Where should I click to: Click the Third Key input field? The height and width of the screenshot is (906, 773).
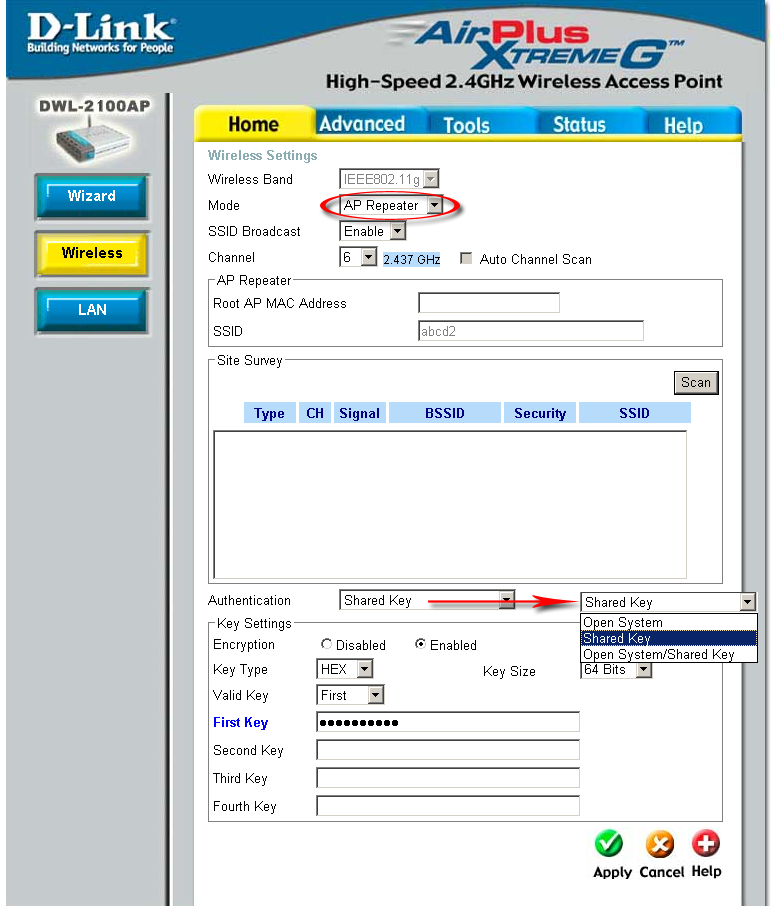448,778
